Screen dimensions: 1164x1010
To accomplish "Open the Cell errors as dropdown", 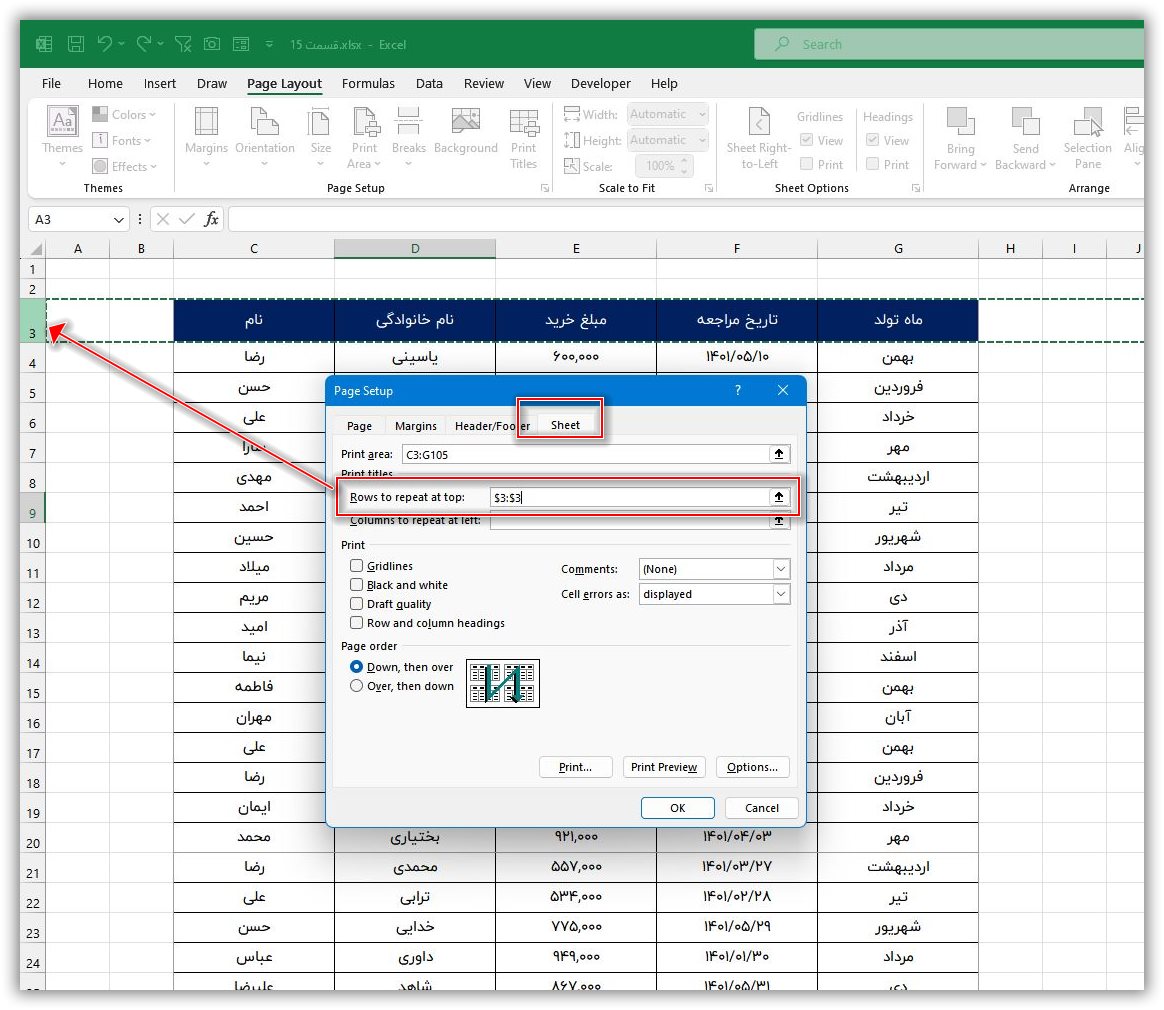I will click(x=781, y=594).
